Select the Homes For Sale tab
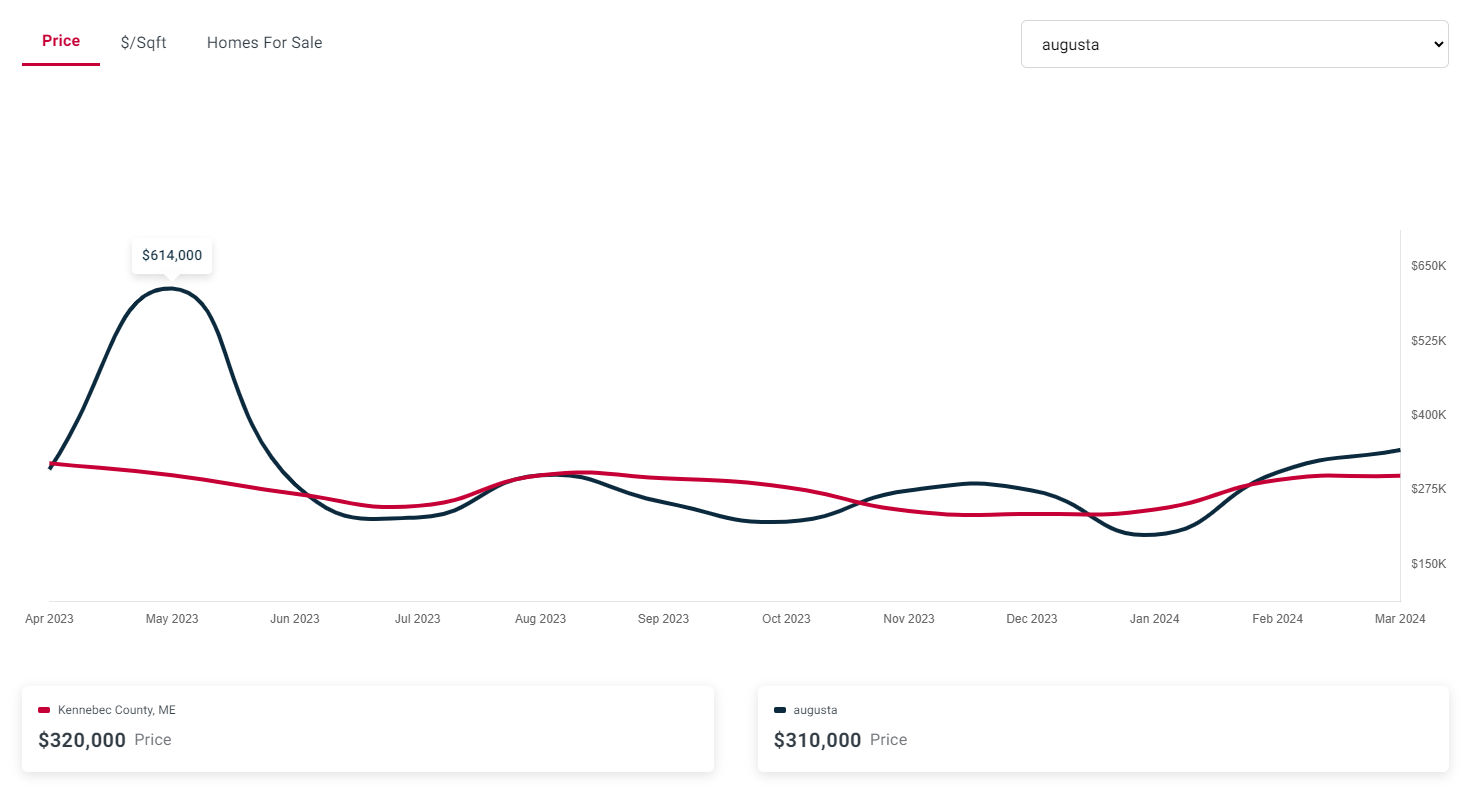The width and height of the screenshot is (1484, 798). click(x=265, y=43)
